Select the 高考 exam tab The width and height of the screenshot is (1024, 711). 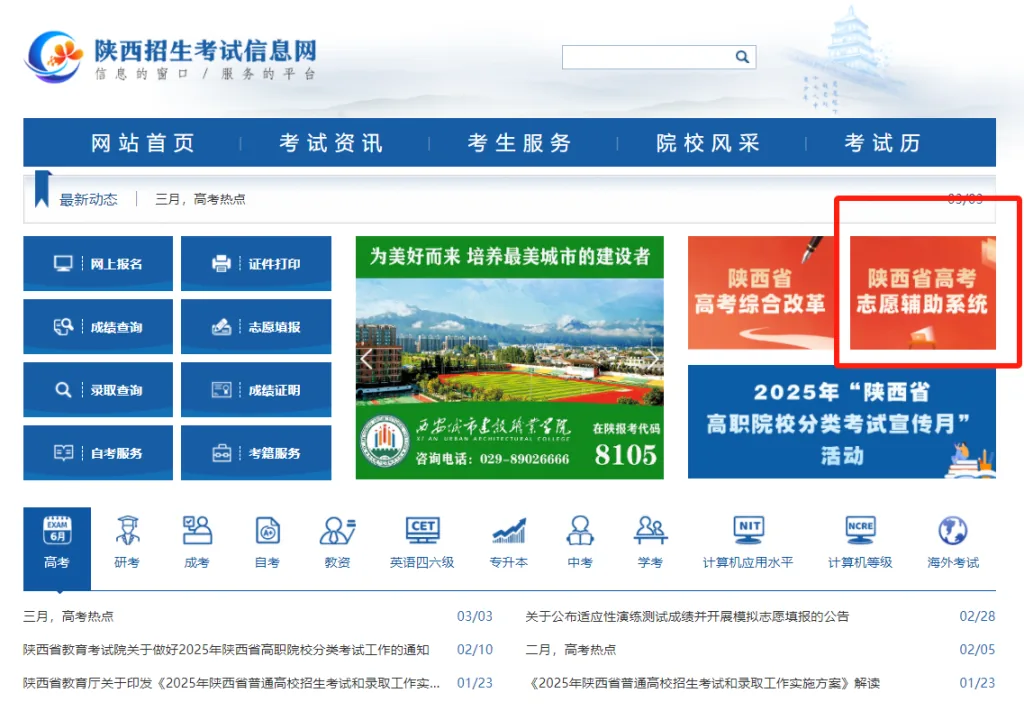point(57,548)
